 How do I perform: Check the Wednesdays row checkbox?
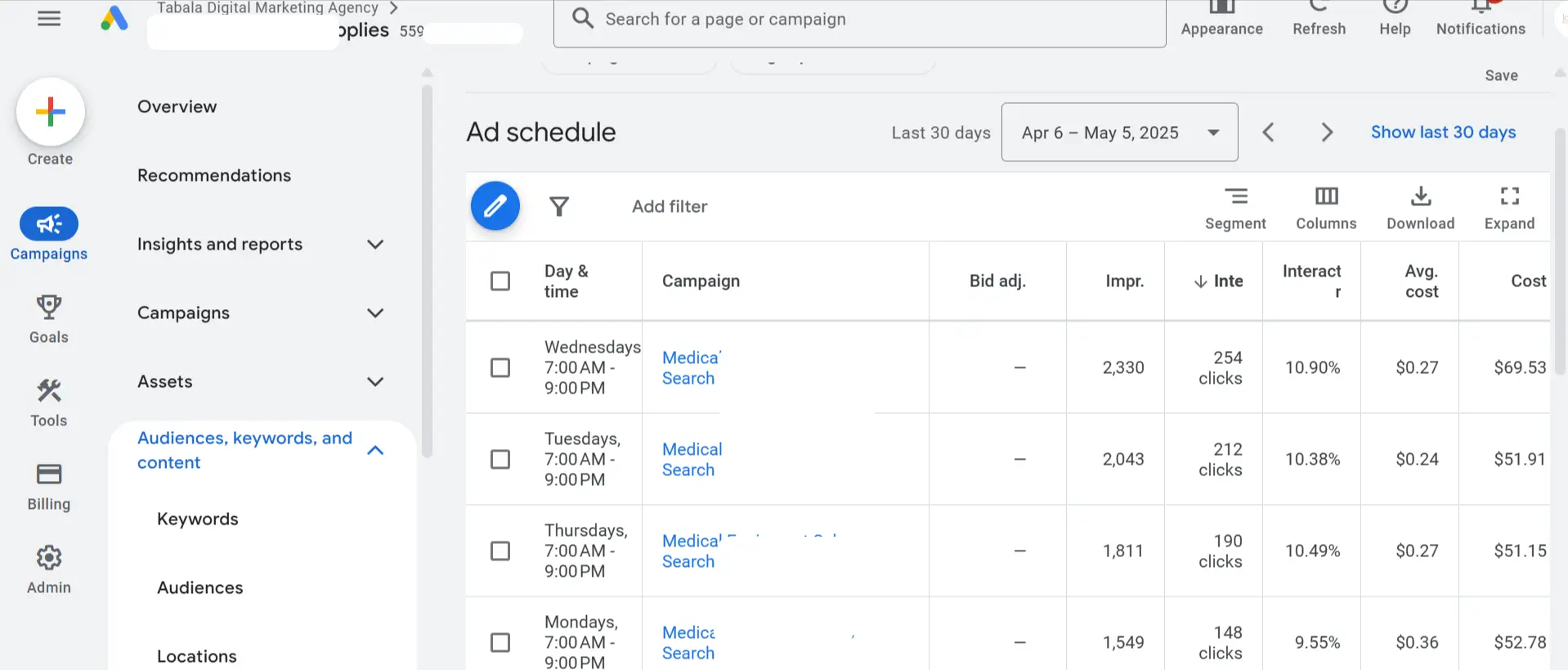(500, 368)
